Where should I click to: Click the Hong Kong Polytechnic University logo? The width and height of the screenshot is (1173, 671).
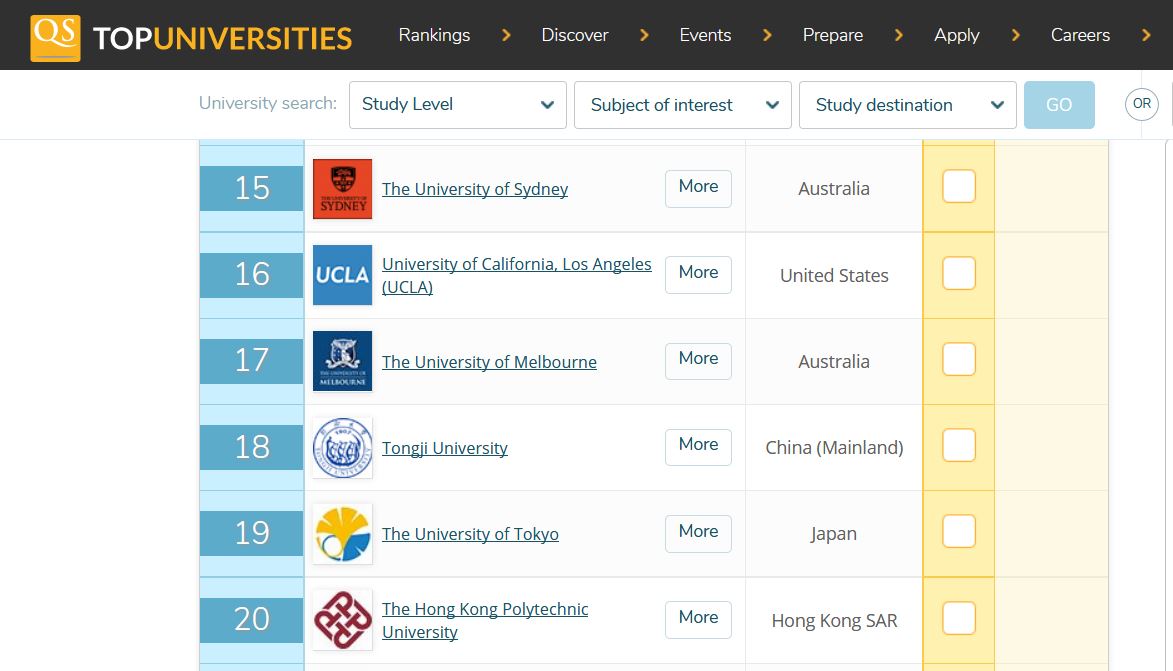342,619
